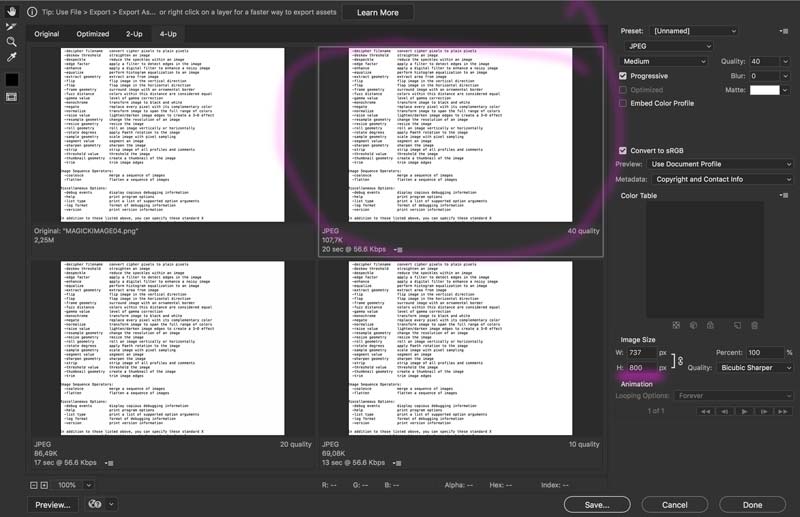800x517 pixels.
Task: Click the Learn More button
Action: (x=378, y=12)
